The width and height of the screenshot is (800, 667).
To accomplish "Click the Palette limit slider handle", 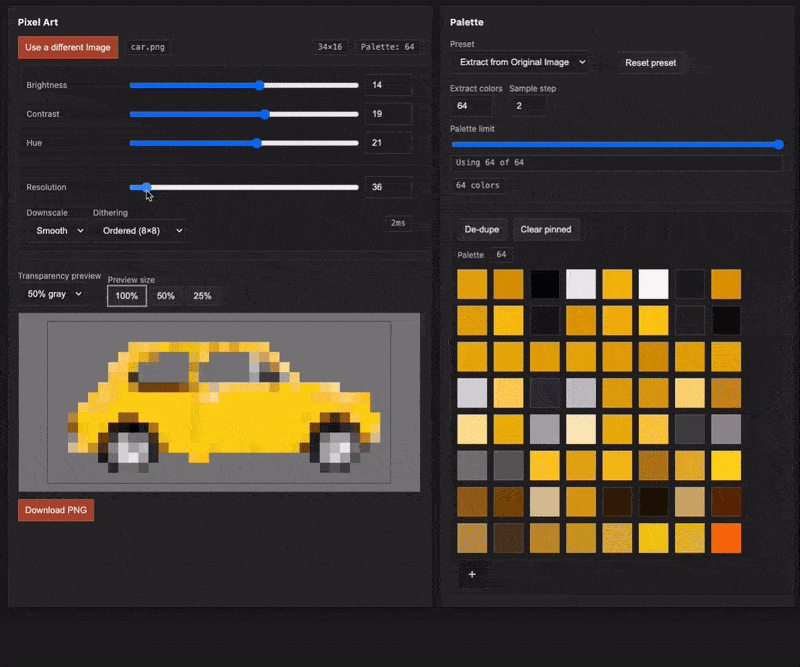I will tap(778, 144).
